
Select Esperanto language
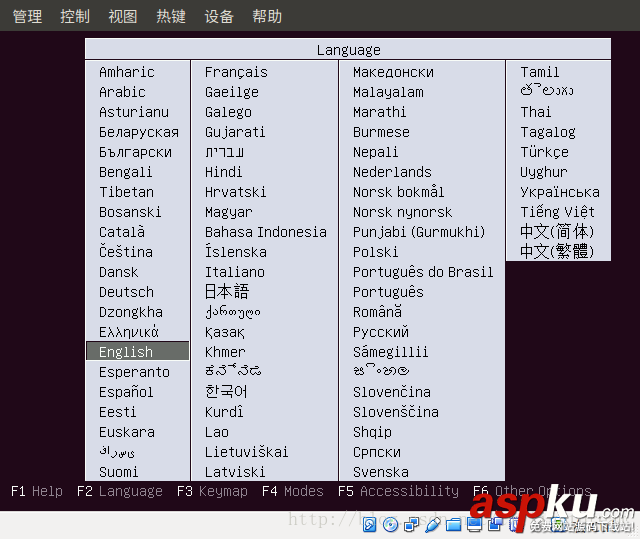pyautogui.click(x=135, y=372)
